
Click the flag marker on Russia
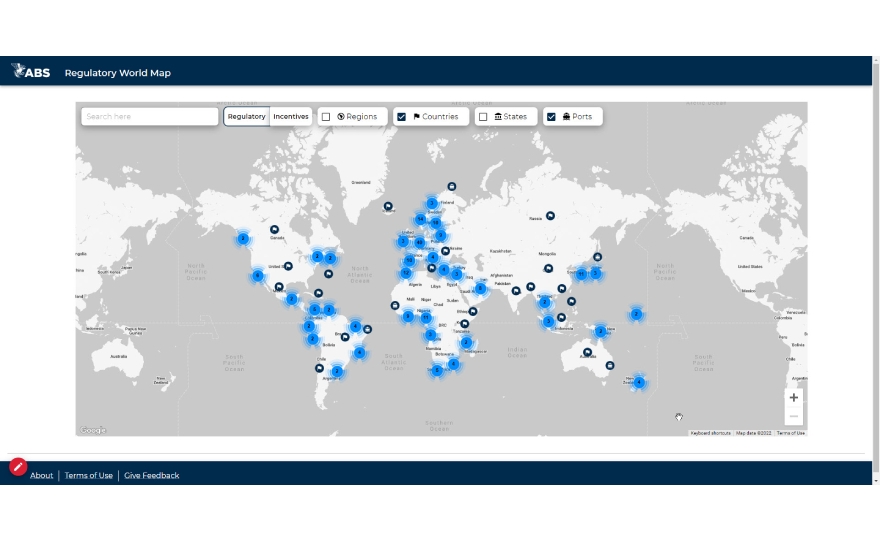point(550,216)
